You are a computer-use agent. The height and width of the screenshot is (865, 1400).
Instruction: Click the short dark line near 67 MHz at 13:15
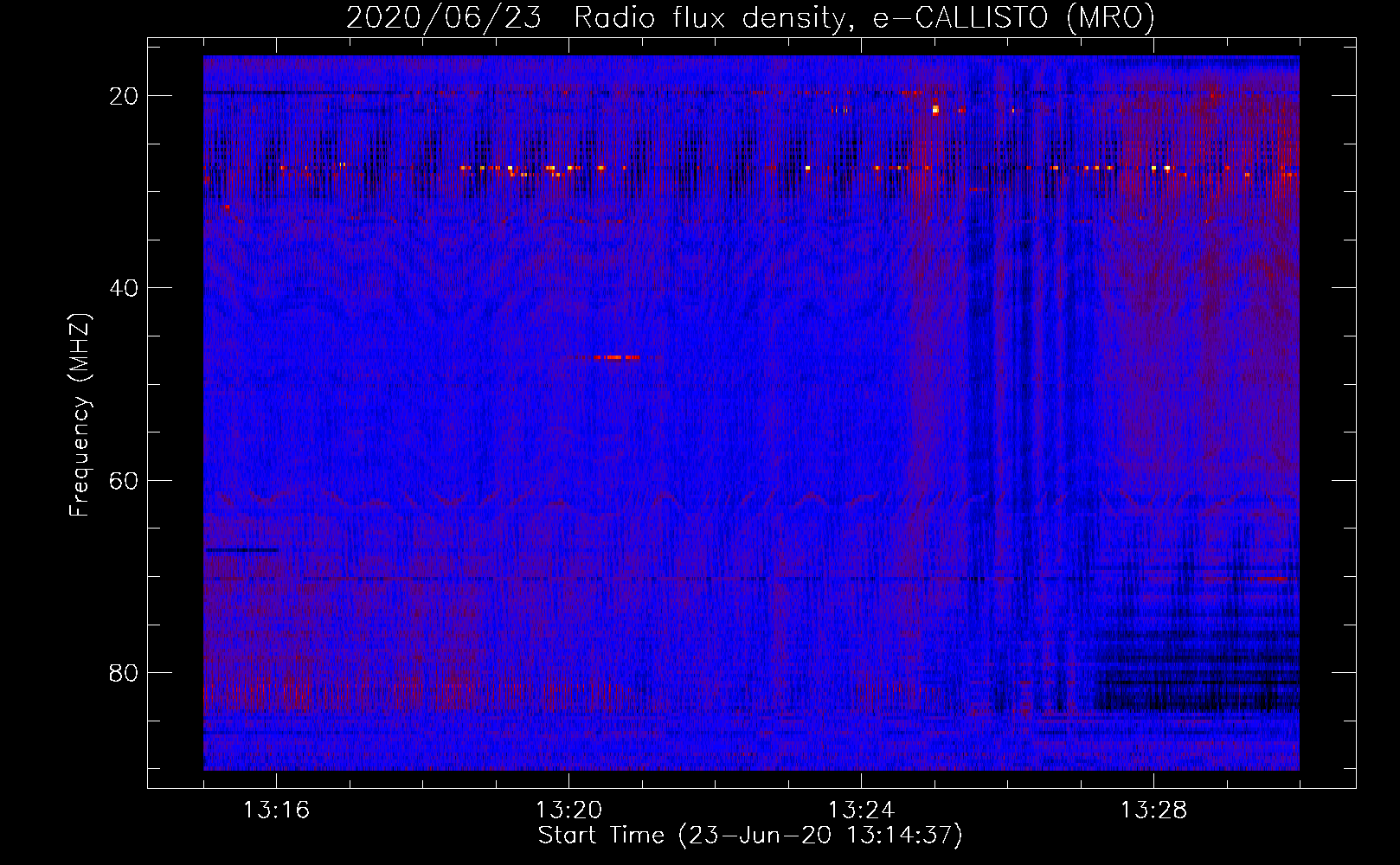coord(242,550)
